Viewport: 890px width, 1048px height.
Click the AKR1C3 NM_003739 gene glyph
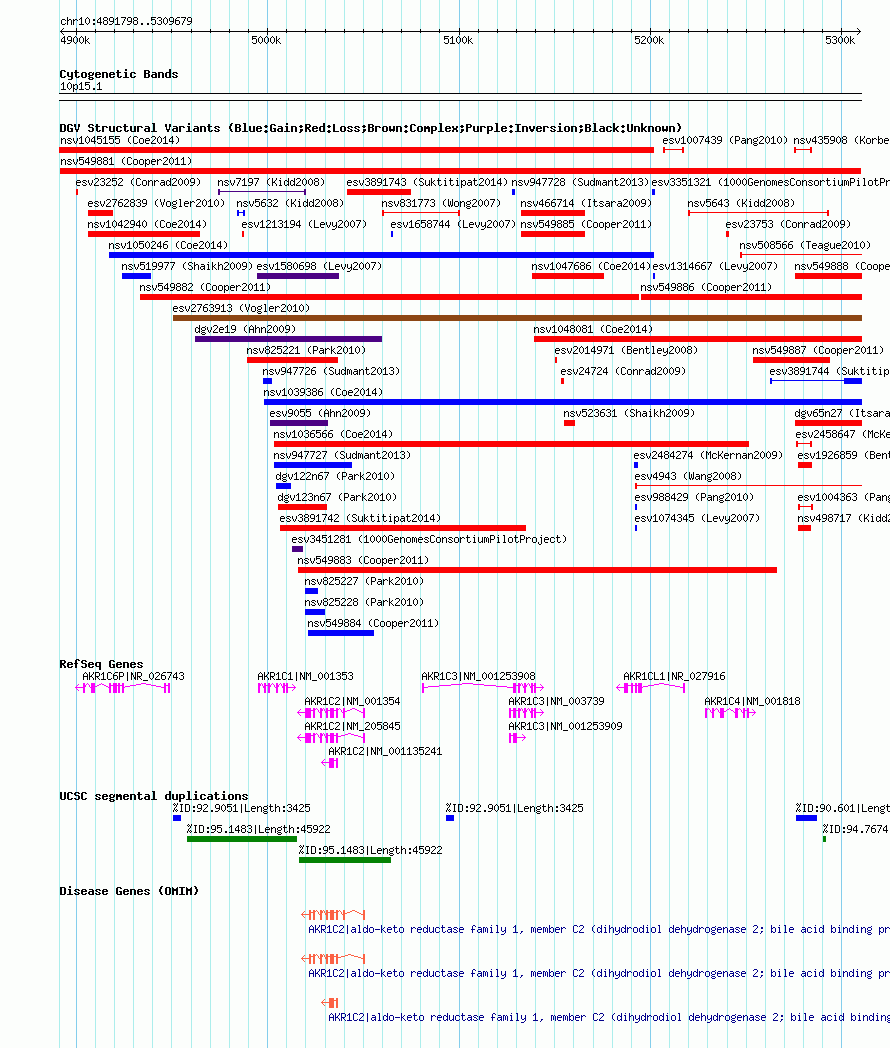pyautogui.click(x=527, y=713)
